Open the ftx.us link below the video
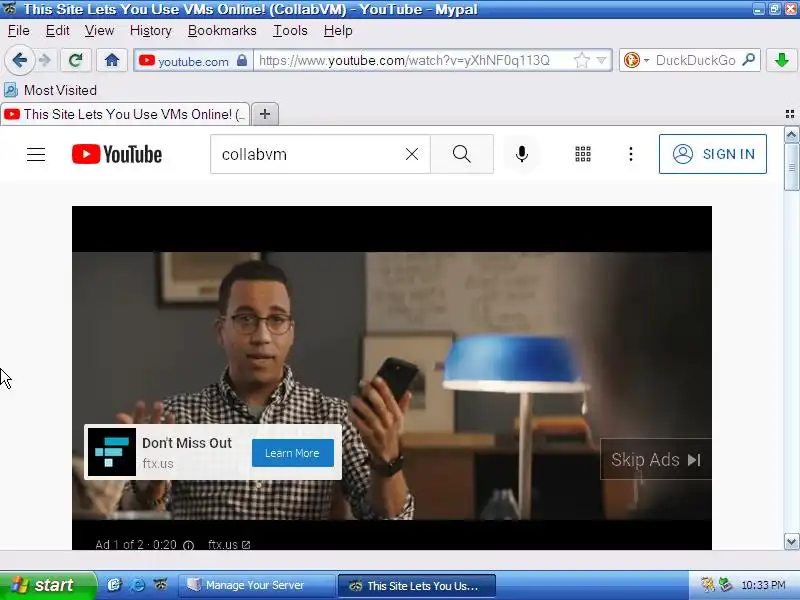The height and width of the screenshot is (600, 800). point(229,545)
